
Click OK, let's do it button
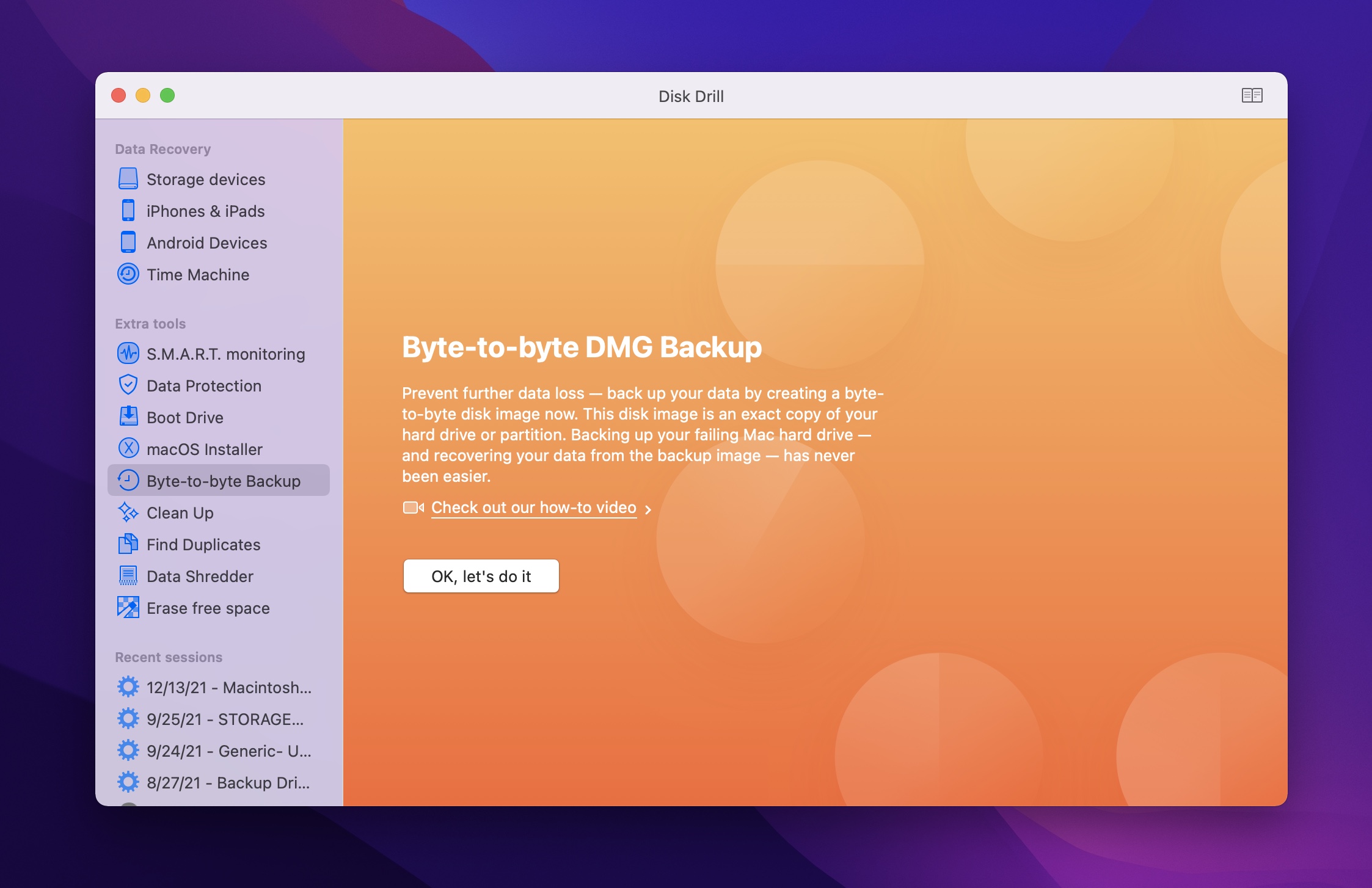(x=481, y=575)
